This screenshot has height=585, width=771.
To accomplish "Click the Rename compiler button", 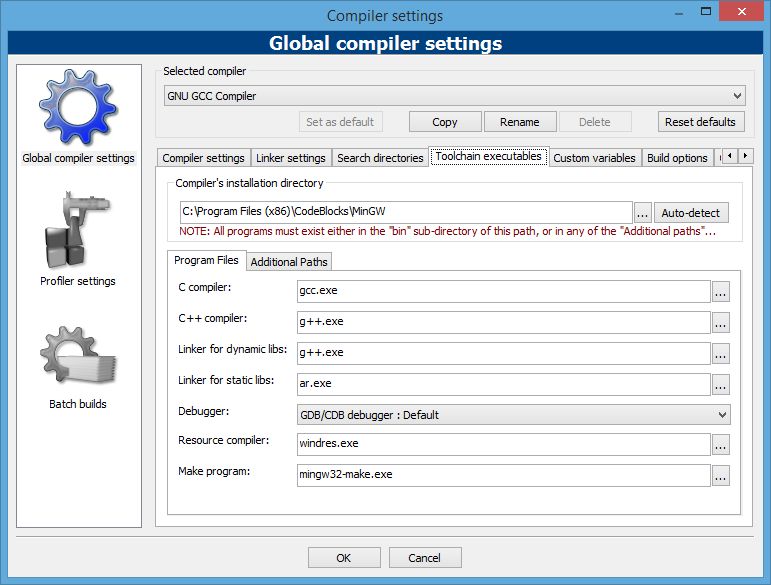I will pyautogui.click(x=520, y=122).
